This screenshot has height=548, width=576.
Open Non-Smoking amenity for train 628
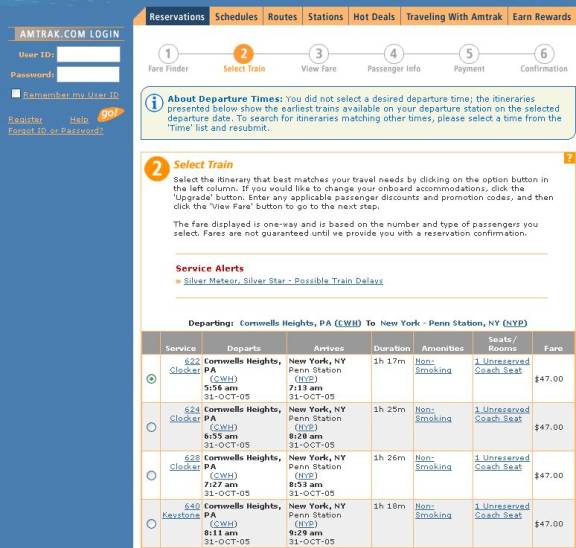[433, 462]
